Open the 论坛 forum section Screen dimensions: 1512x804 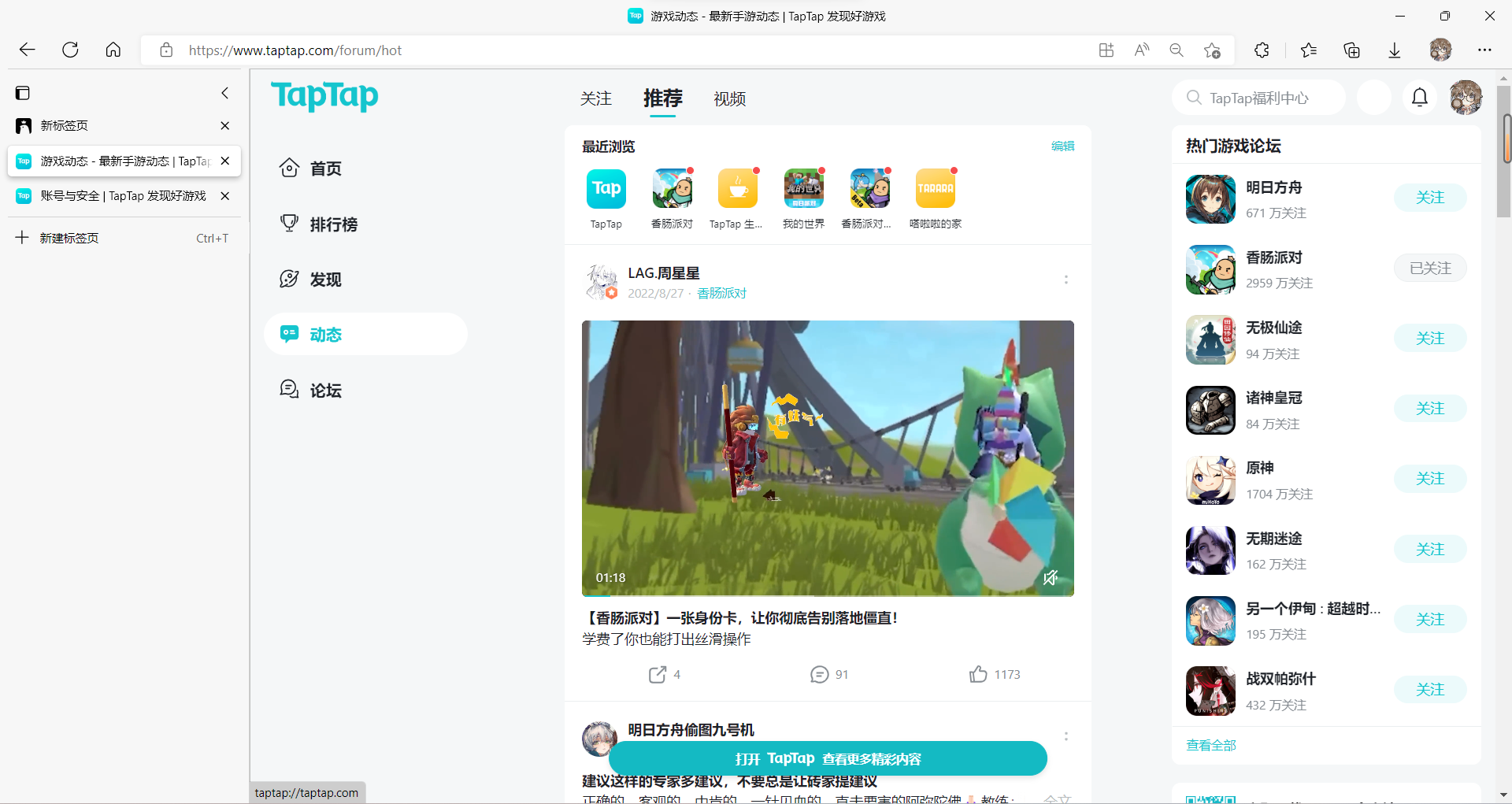pyautogui.click(x=325, y=390)
